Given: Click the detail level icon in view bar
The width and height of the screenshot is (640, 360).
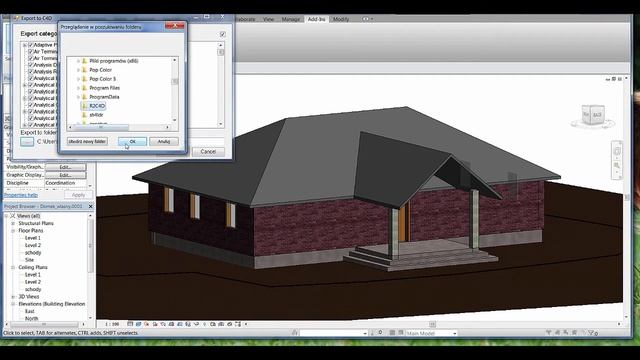Looking at the screenshot, I should [130, 324].
